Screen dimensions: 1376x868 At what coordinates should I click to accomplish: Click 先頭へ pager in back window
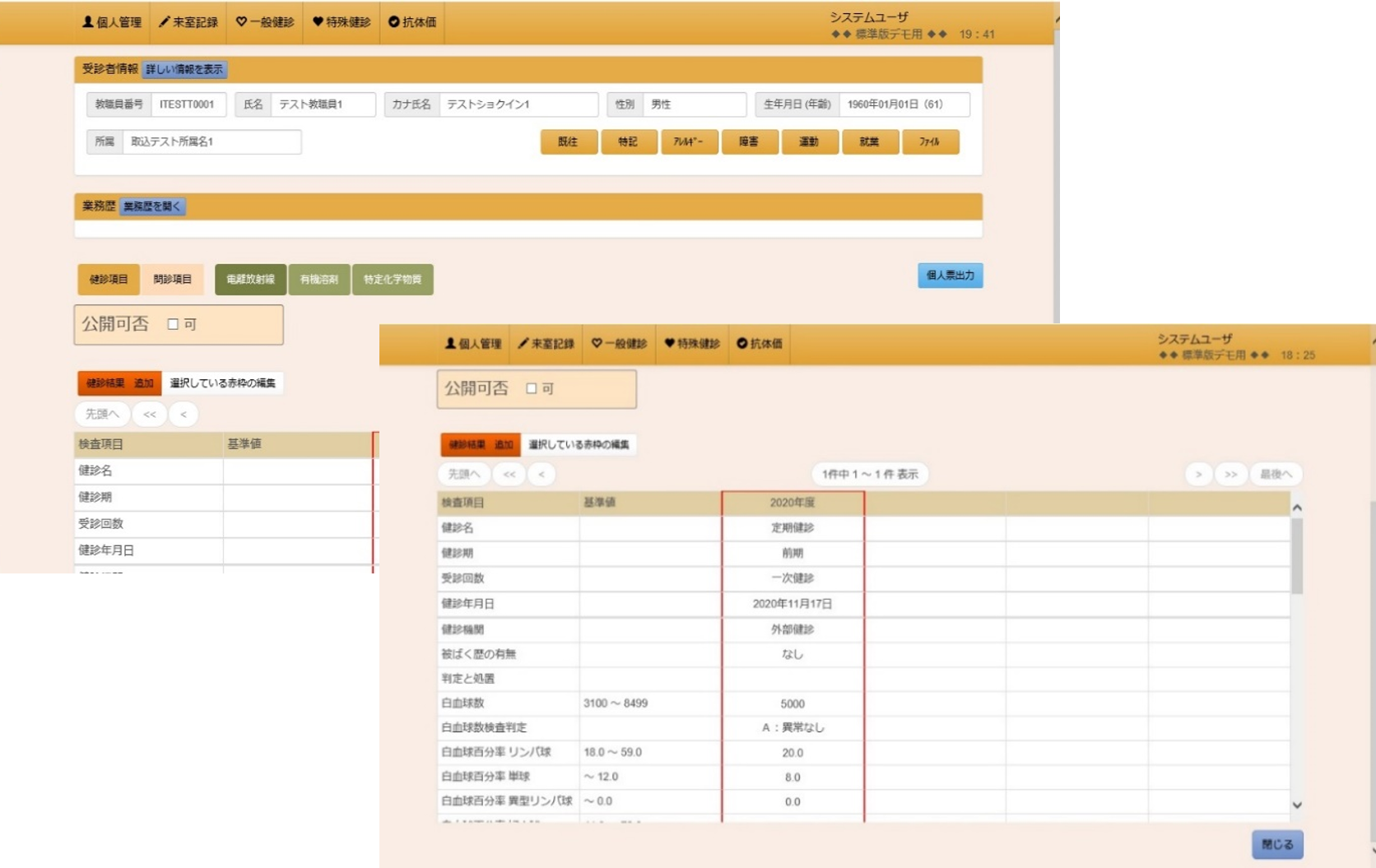tap(103, 415)
